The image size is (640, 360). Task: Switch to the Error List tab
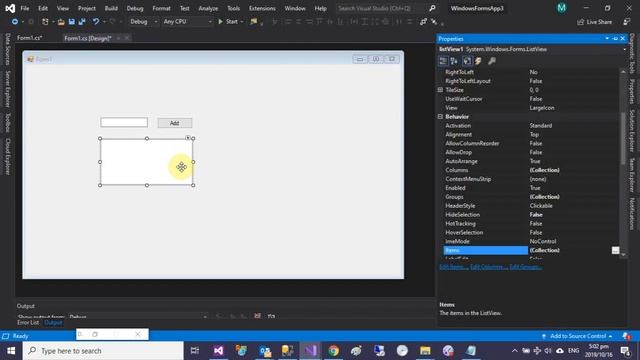point(28,322)
